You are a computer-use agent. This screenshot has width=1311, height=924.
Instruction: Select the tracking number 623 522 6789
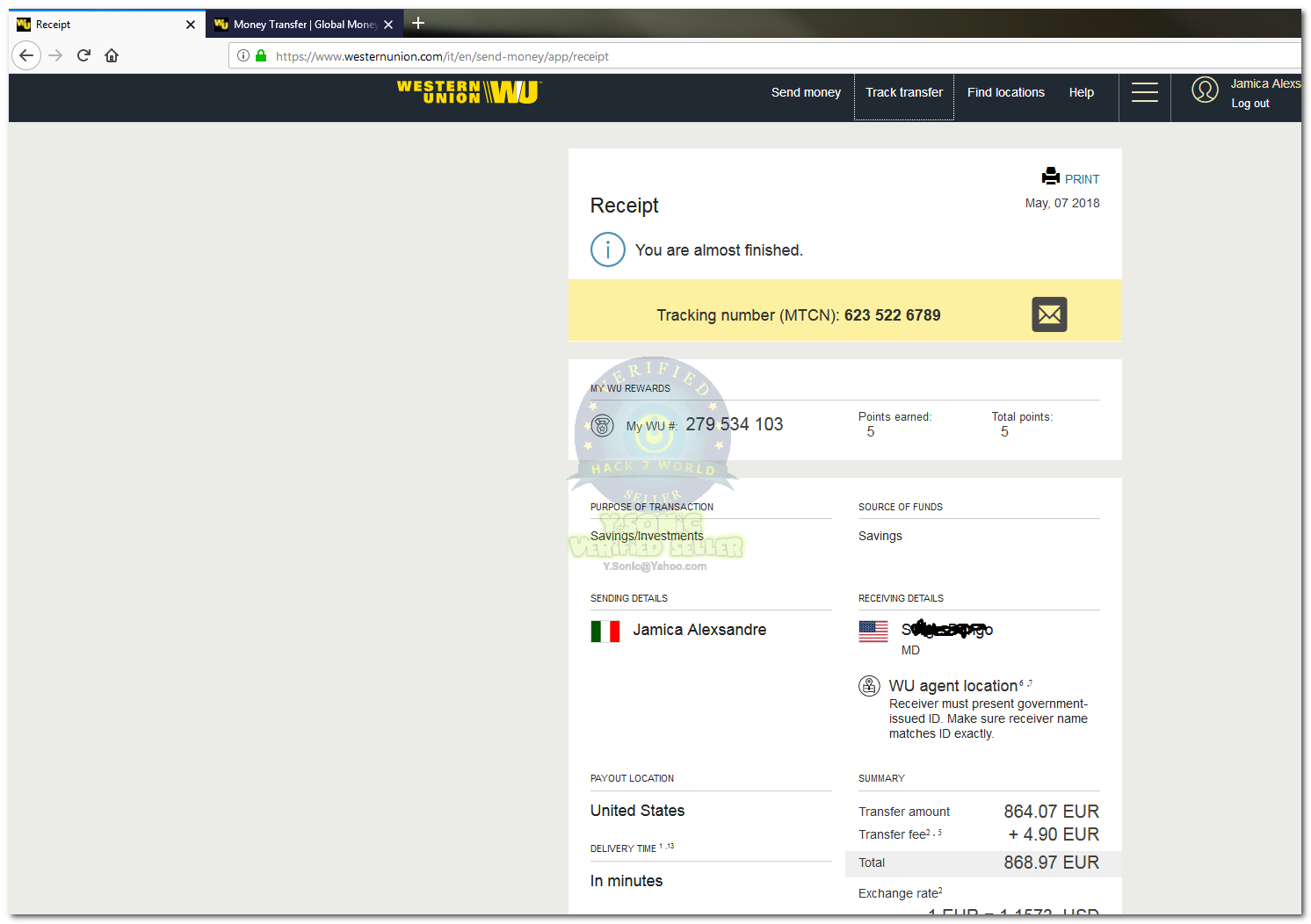pyautogui.click(x=893, y=315)
